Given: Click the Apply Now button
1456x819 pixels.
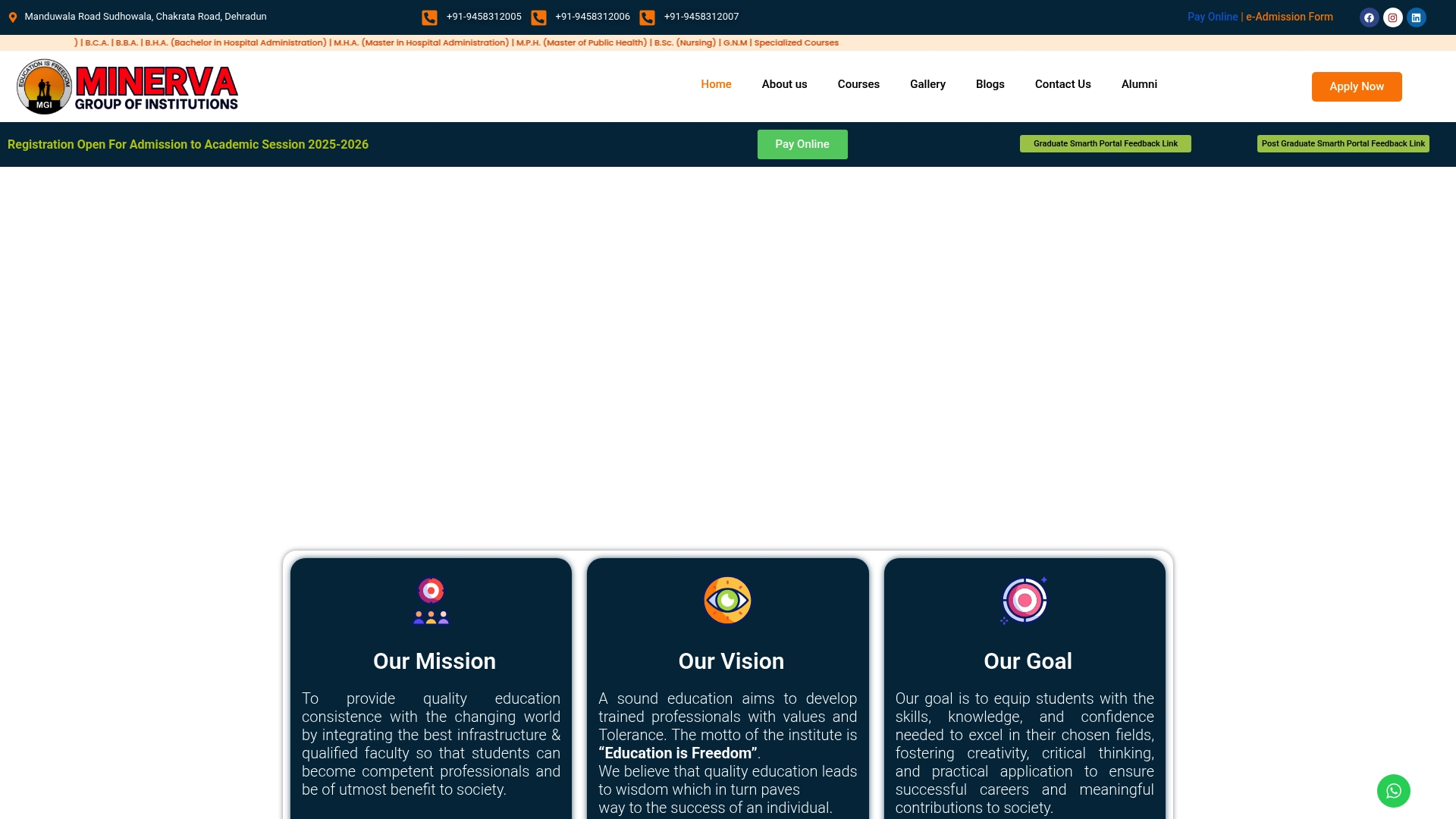Looking at the screenshot, I should tap(1357, 86).
